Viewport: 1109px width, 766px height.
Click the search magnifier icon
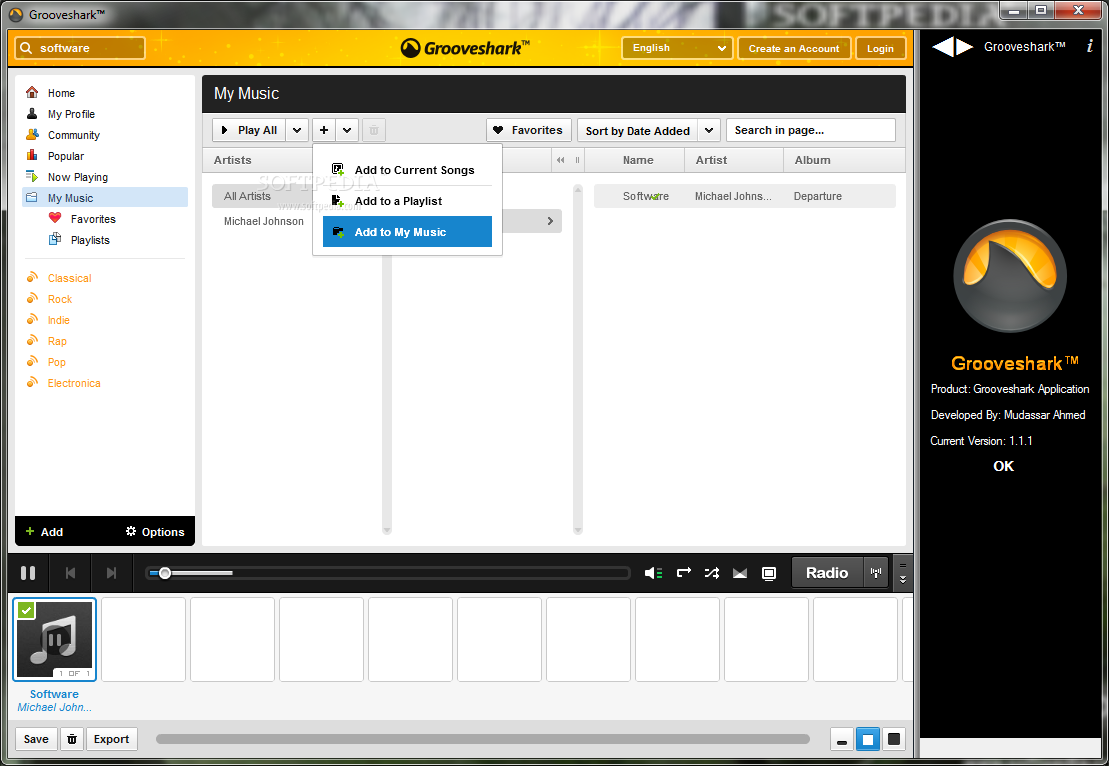click(26, 48)
